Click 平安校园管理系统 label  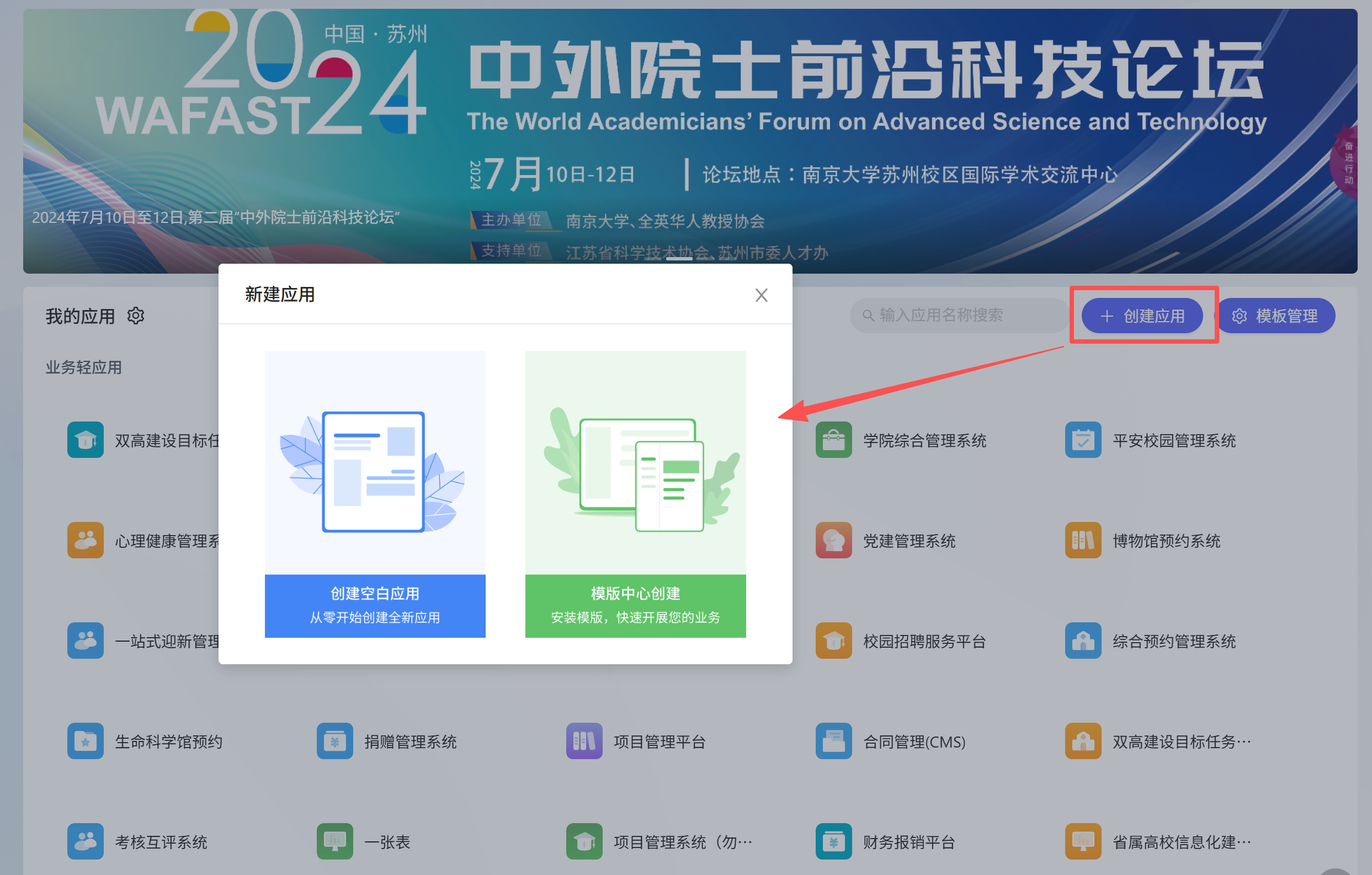[1174, 440]
